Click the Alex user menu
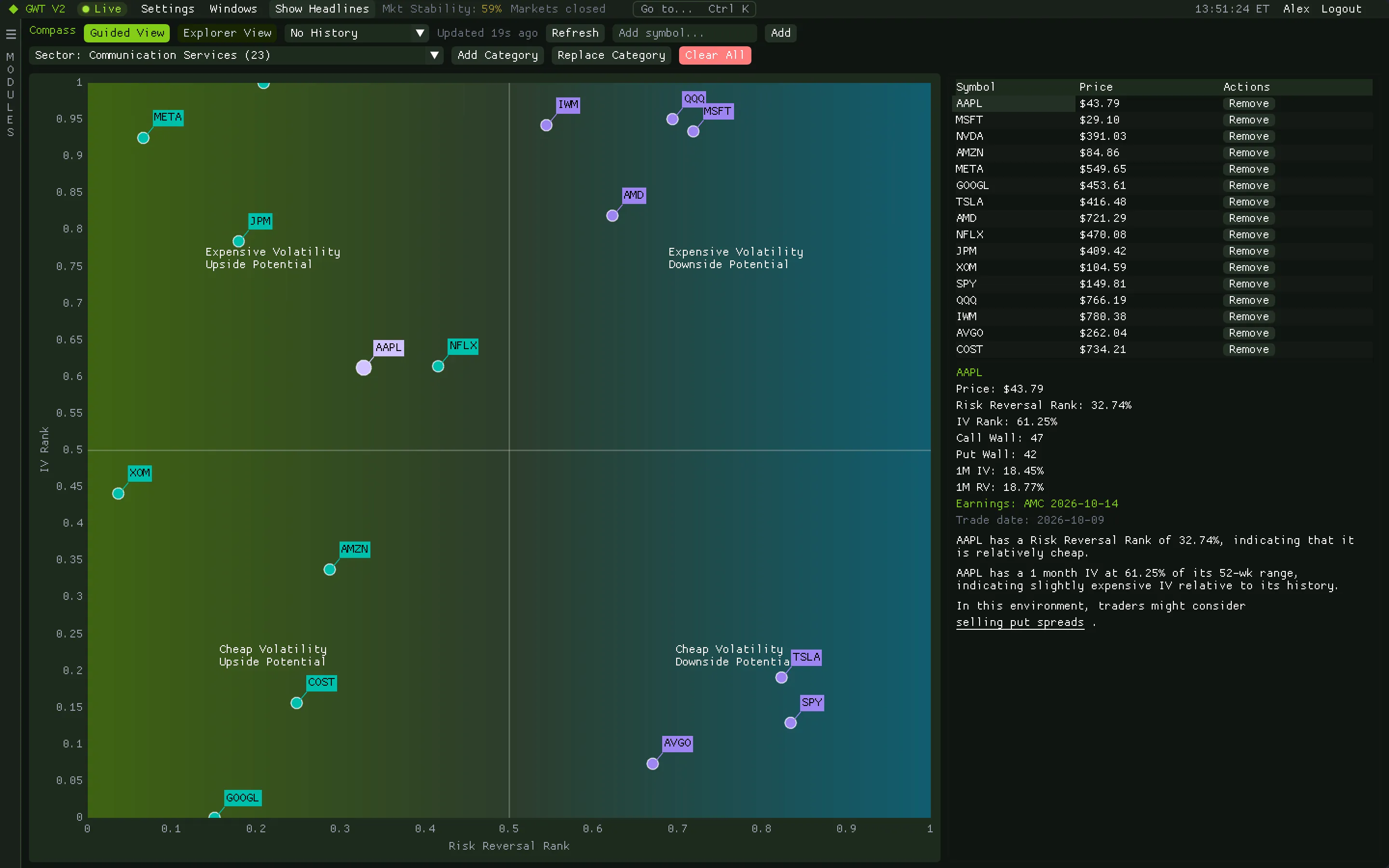 (1296, 9)
